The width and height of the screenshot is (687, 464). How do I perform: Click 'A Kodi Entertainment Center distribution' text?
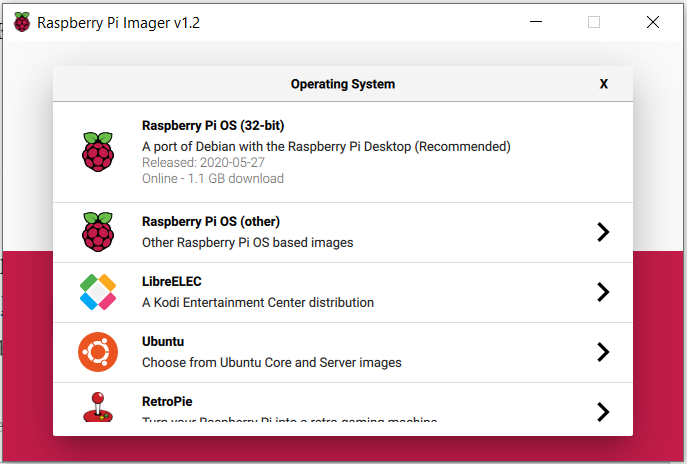(x=258, y=303)
